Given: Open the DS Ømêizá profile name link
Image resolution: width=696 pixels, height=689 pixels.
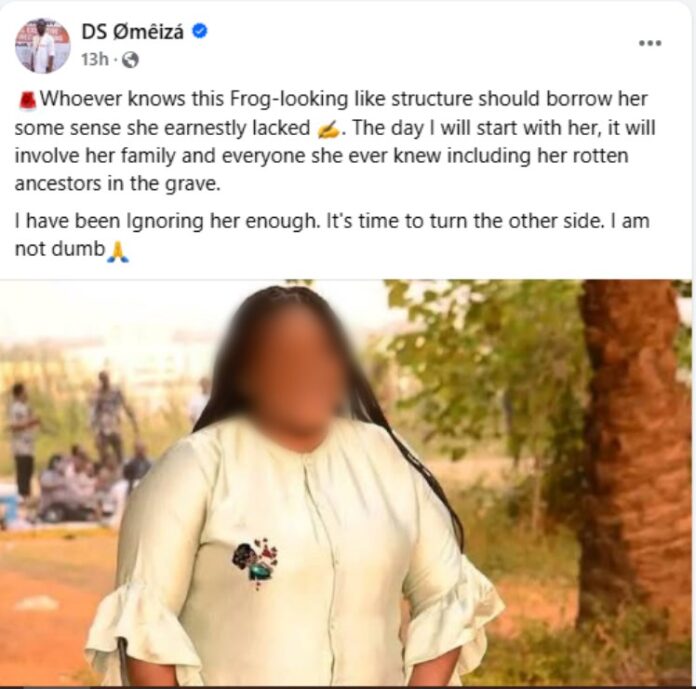Looking at the screenshot, I should (x=132, y=32).
